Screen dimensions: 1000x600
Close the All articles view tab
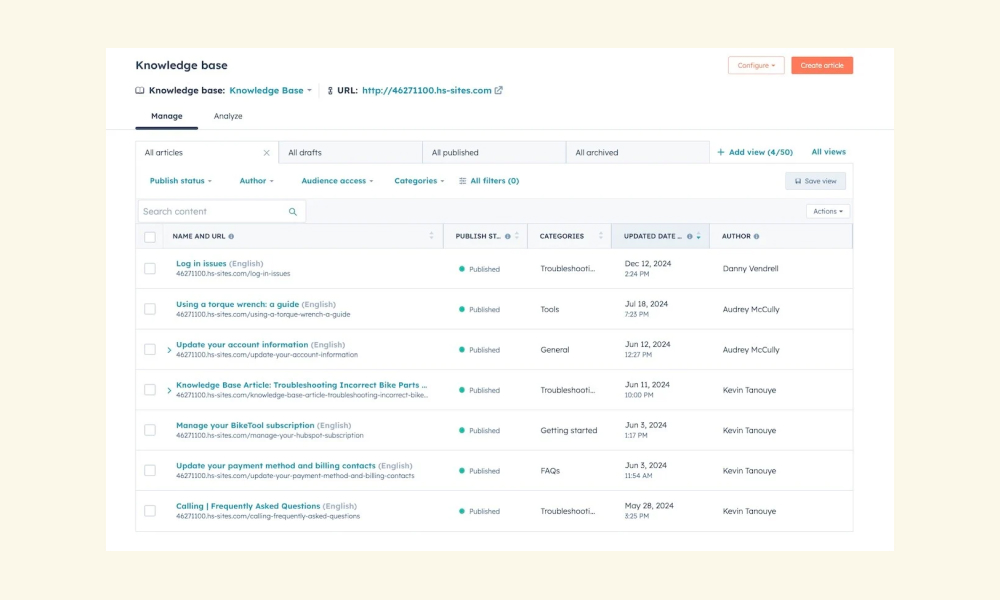click(267, 153)
